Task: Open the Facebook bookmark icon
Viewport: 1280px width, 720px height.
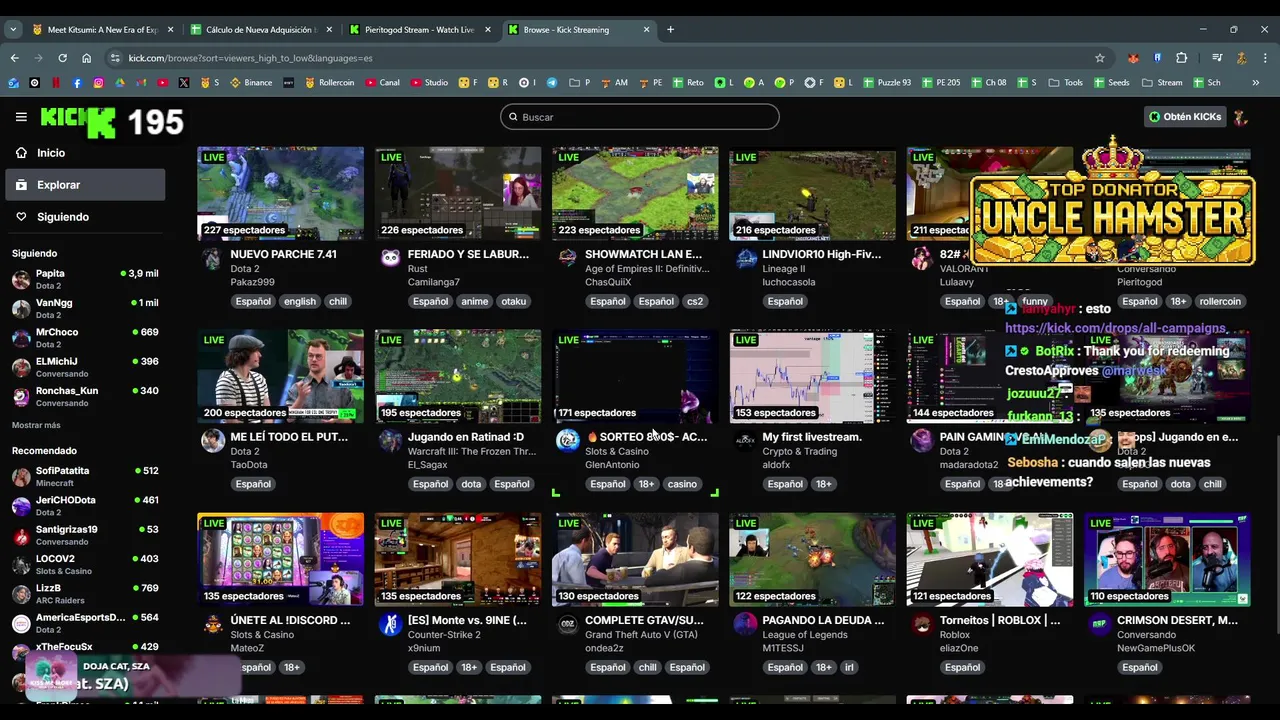Action: [x=77, y=83]
